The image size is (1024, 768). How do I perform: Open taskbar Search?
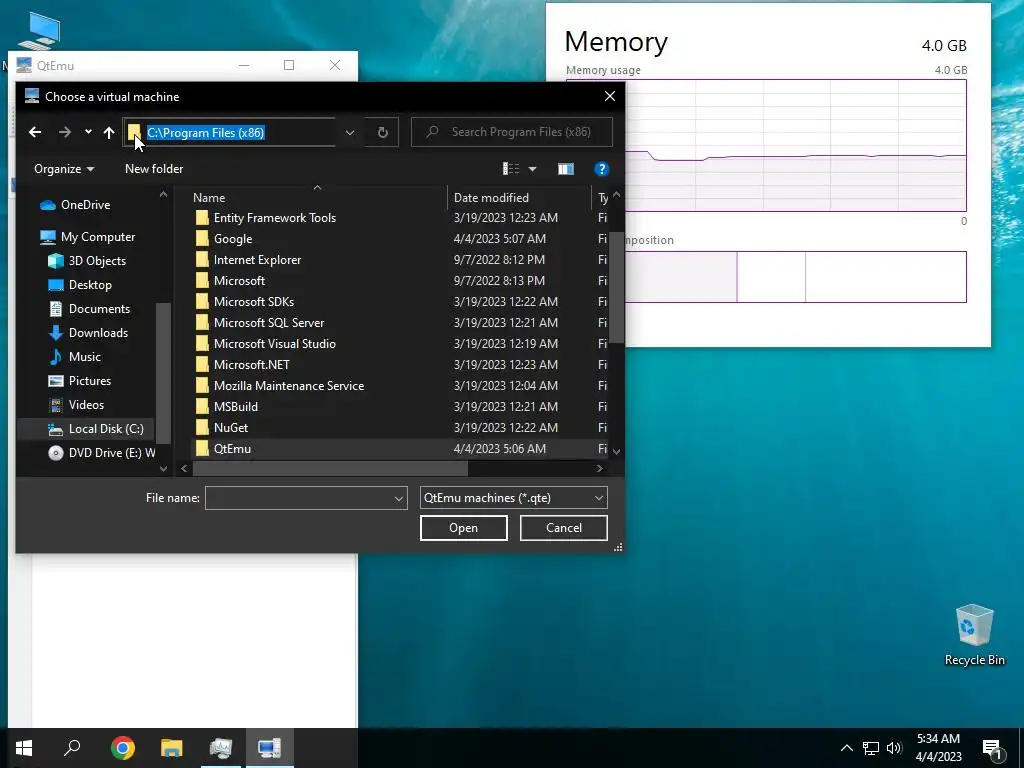tap(72, 748)
